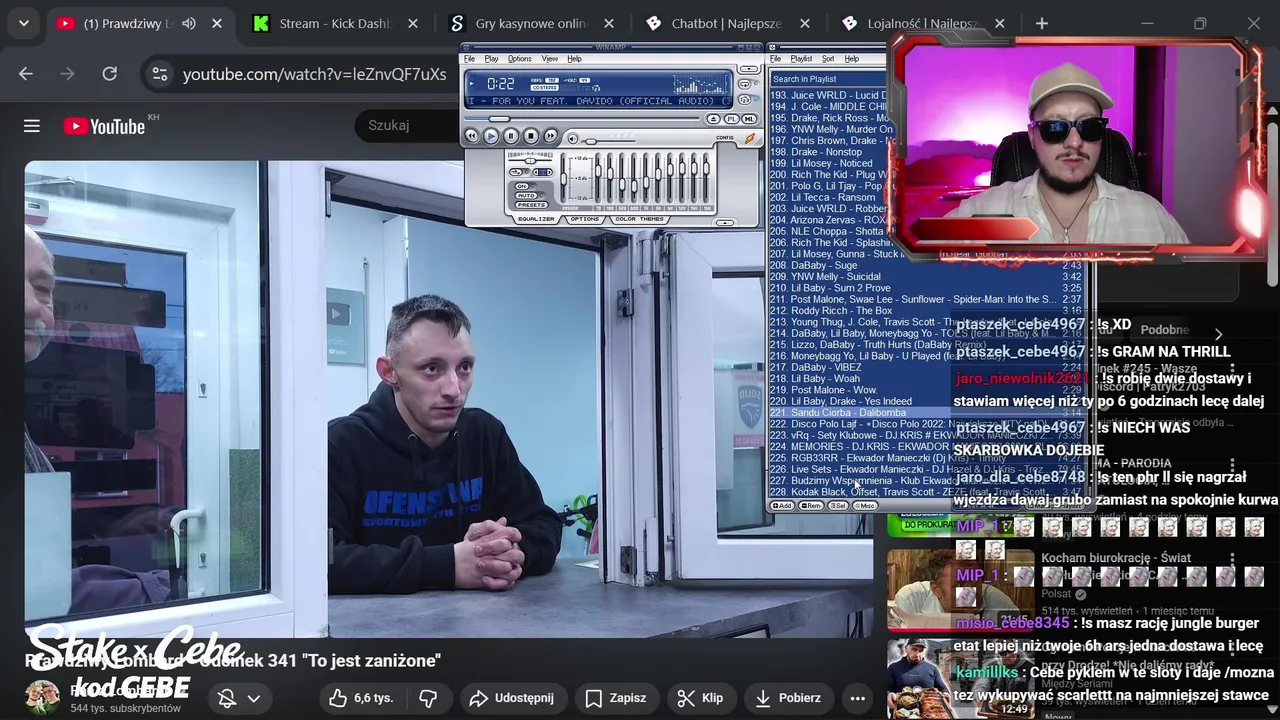Click playlist Sel button

click(x=838, y=506)
